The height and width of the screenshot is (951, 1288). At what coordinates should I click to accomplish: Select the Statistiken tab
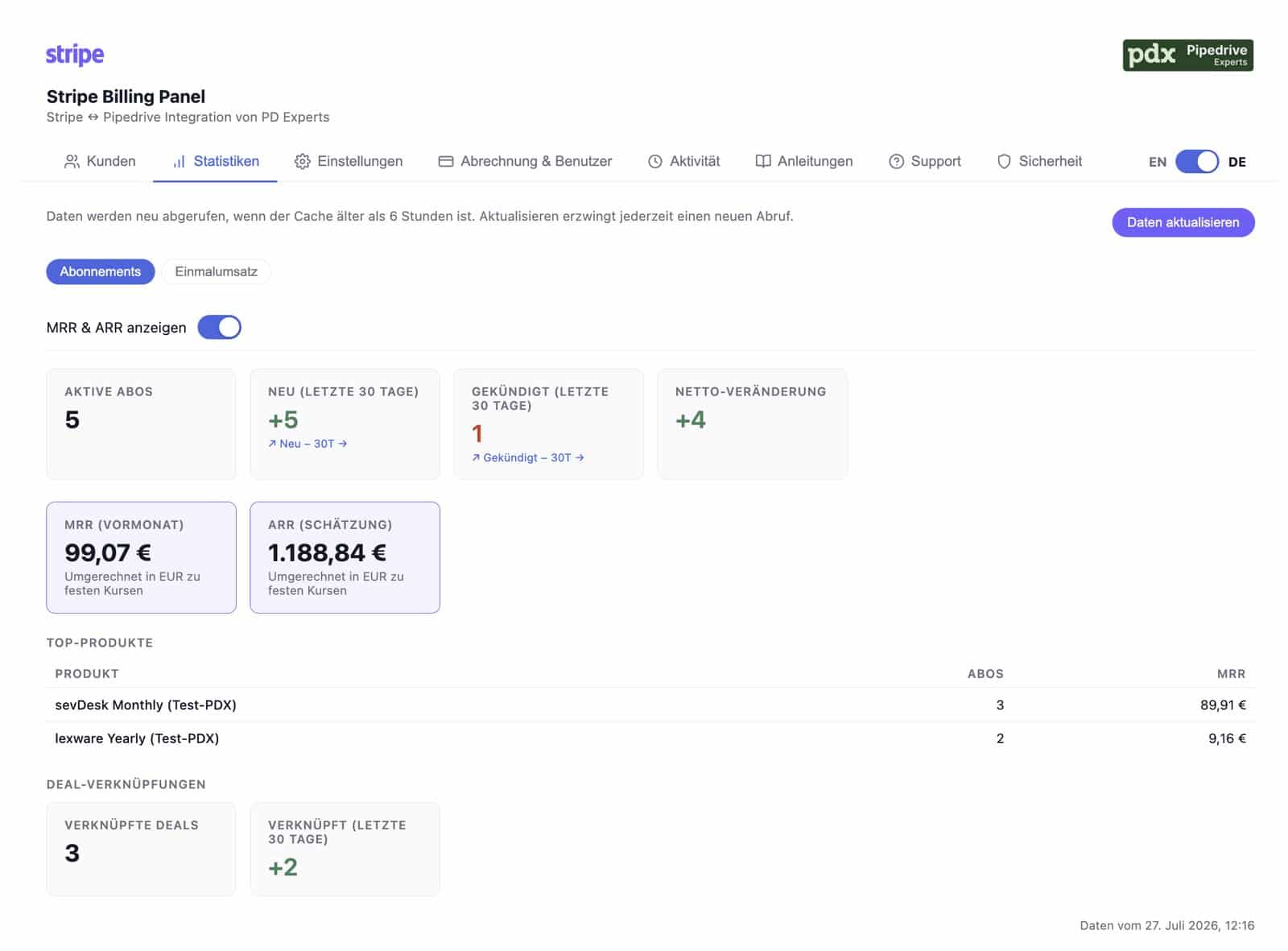(215, 161)
